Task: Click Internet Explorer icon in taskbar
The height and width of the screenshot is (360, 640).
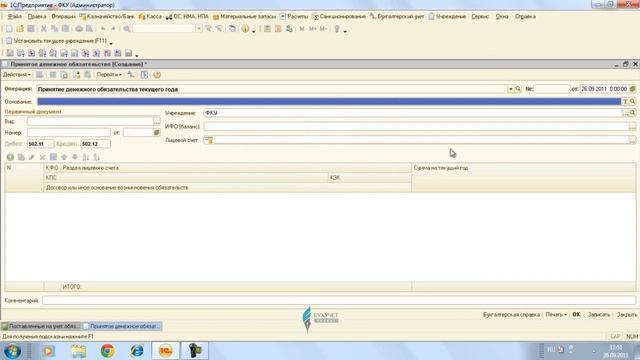Action: tap(137, 351)
